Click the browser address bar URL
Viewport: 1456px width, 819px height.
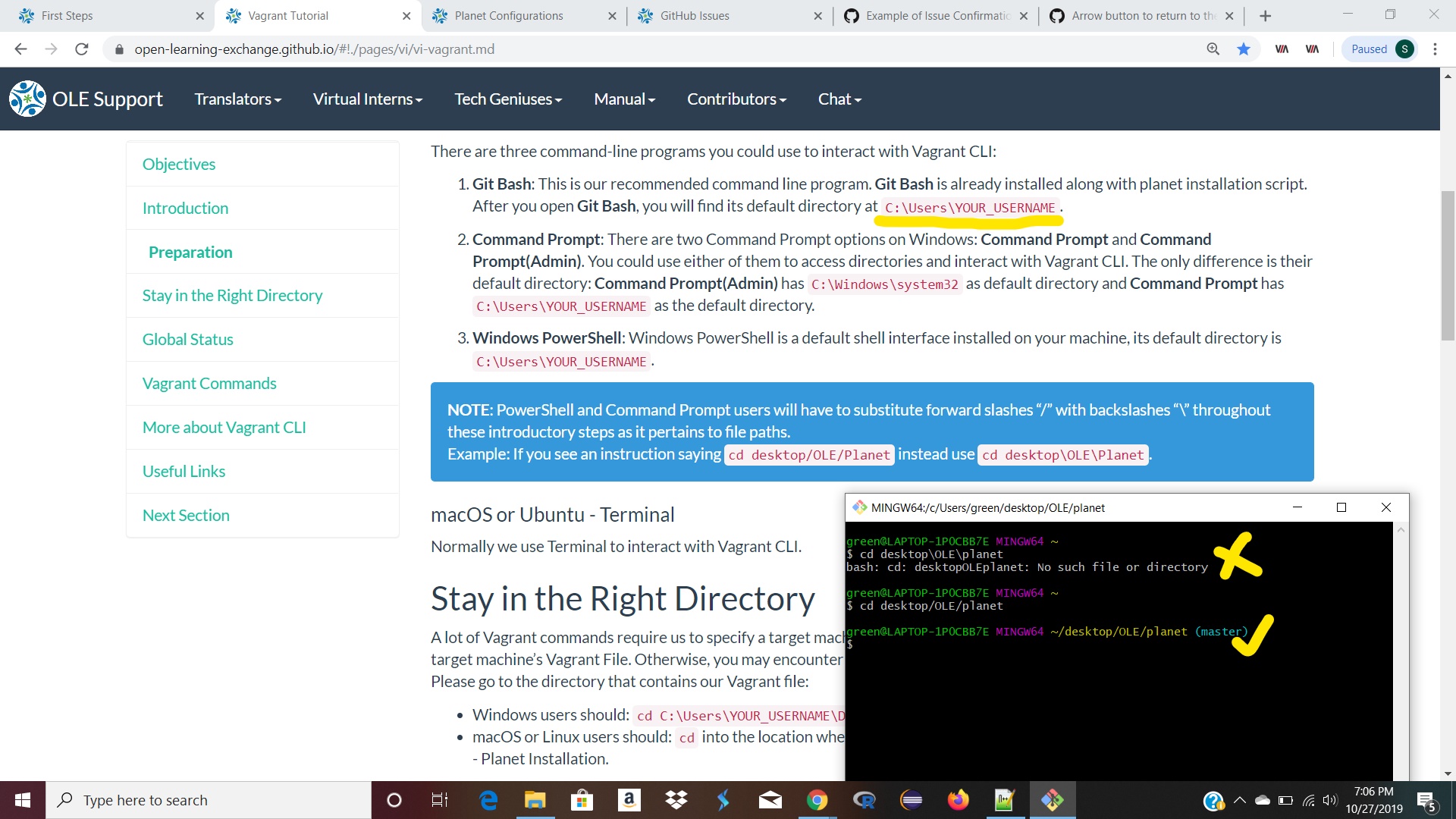click(x=314, y=49)
